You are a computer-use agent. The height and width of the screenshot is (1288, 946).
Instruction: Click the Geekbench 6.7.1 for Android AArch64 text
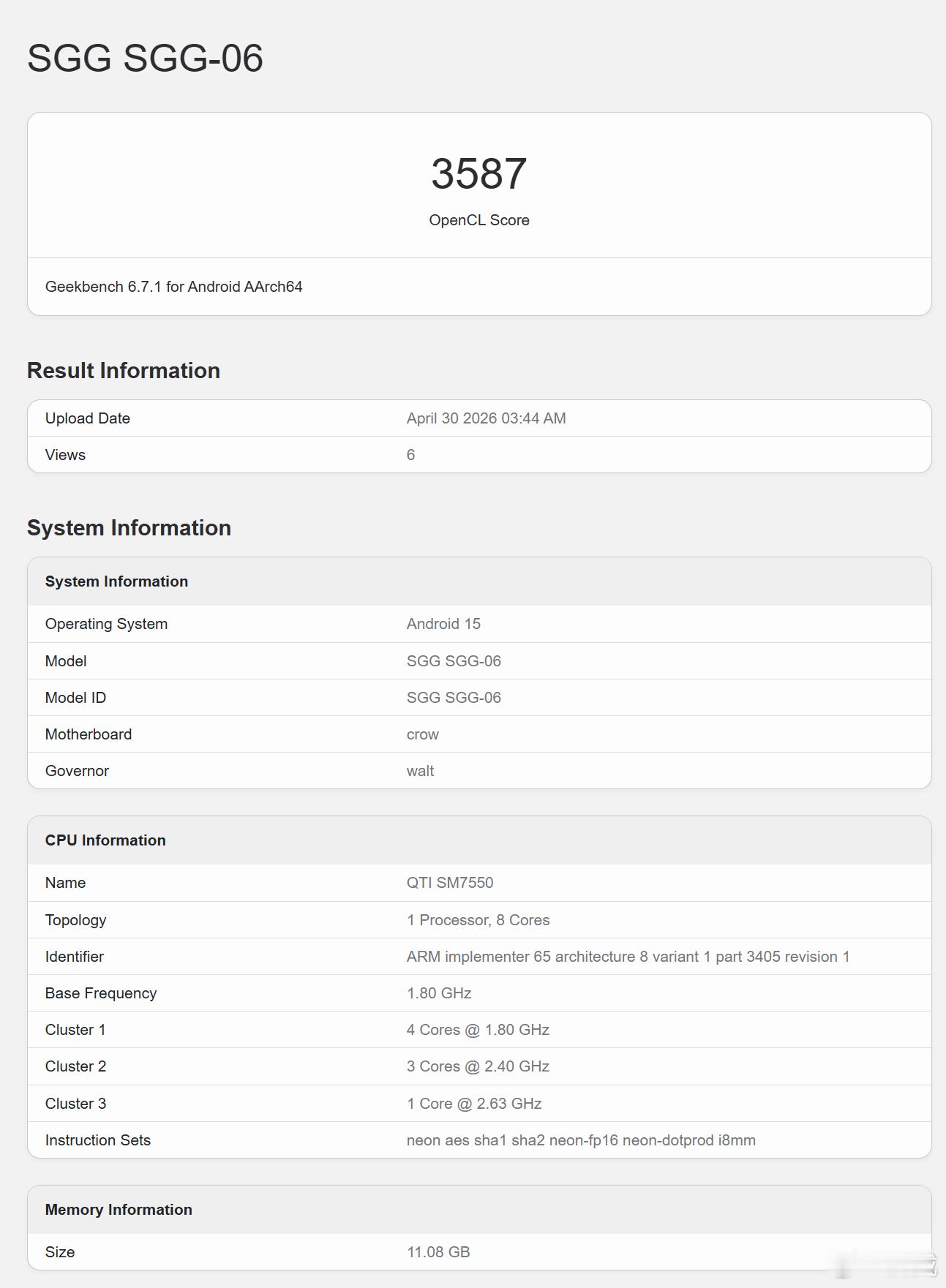174,287
